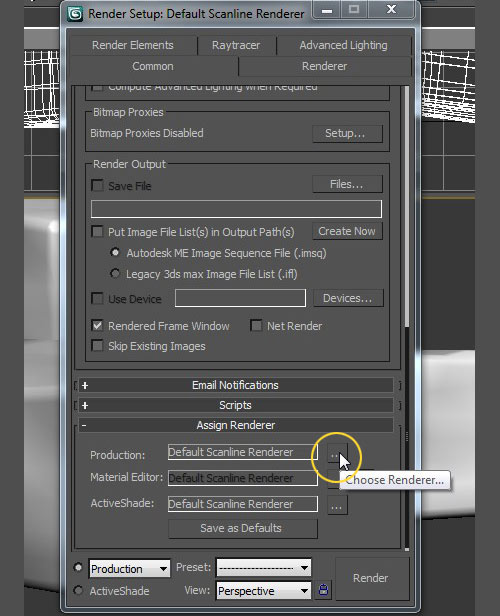500x616 pixels.
Task: Open the Preset dropdown
Action: (x=264, y=568)
